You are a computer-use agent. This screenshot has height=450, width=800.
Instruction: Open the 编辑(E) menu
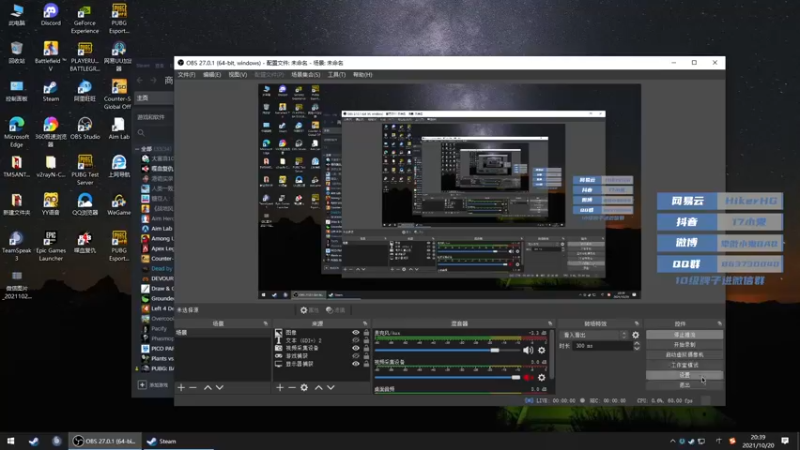(x=212, y=74)
